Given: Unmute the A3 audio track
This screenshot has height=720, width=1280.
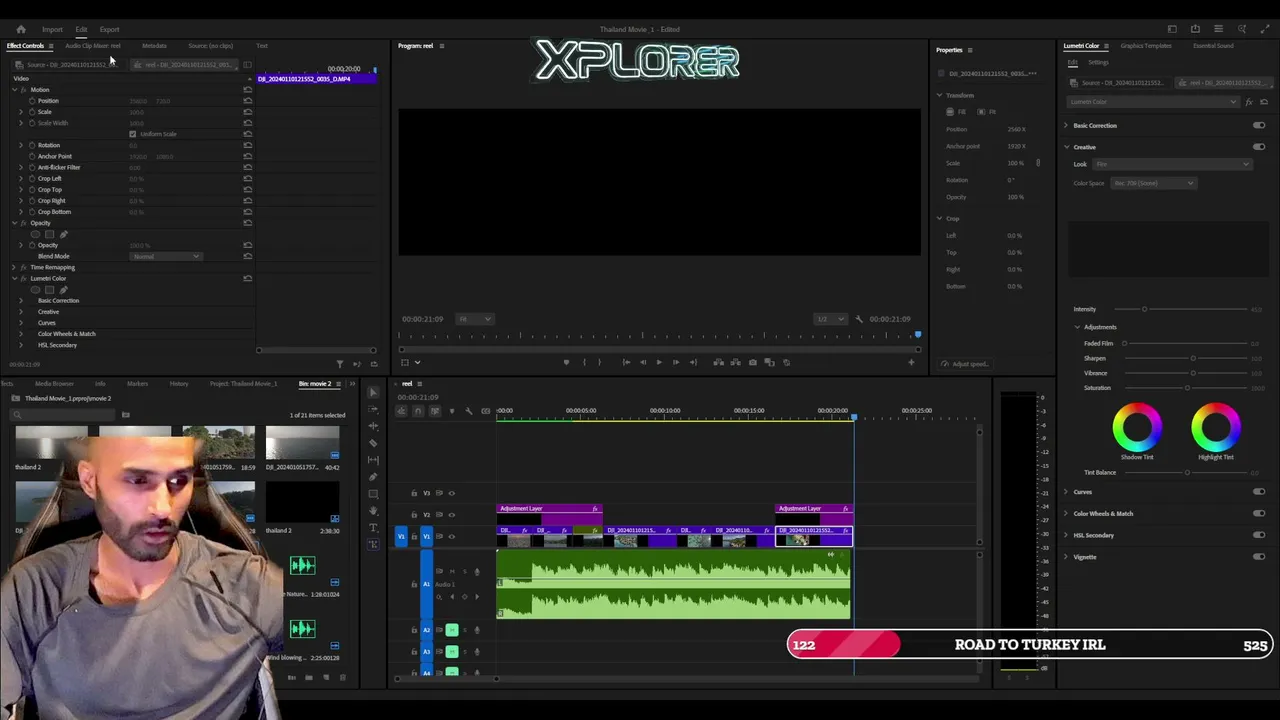Looking at the screenshot, I should (x=452, y=651).
